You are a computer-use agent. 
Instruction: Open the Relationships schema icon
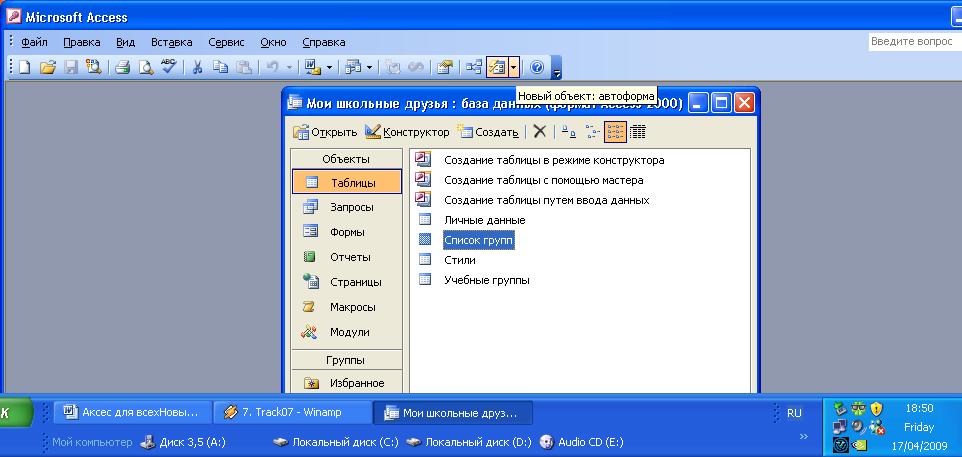(x=474, y=67)
